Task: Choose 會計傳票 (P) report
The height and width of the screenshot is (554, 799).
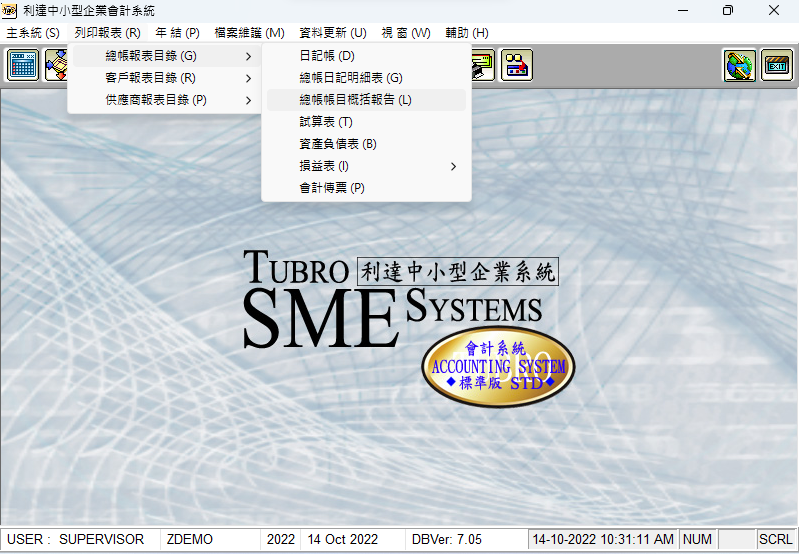Action: (x=366, y=188)
